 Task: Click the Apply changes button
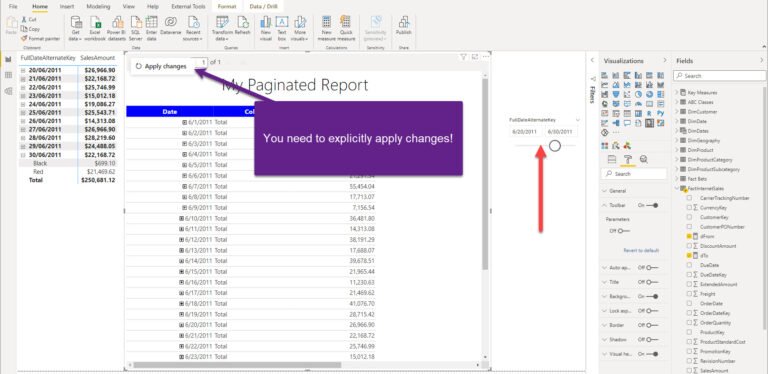point(161,67)
